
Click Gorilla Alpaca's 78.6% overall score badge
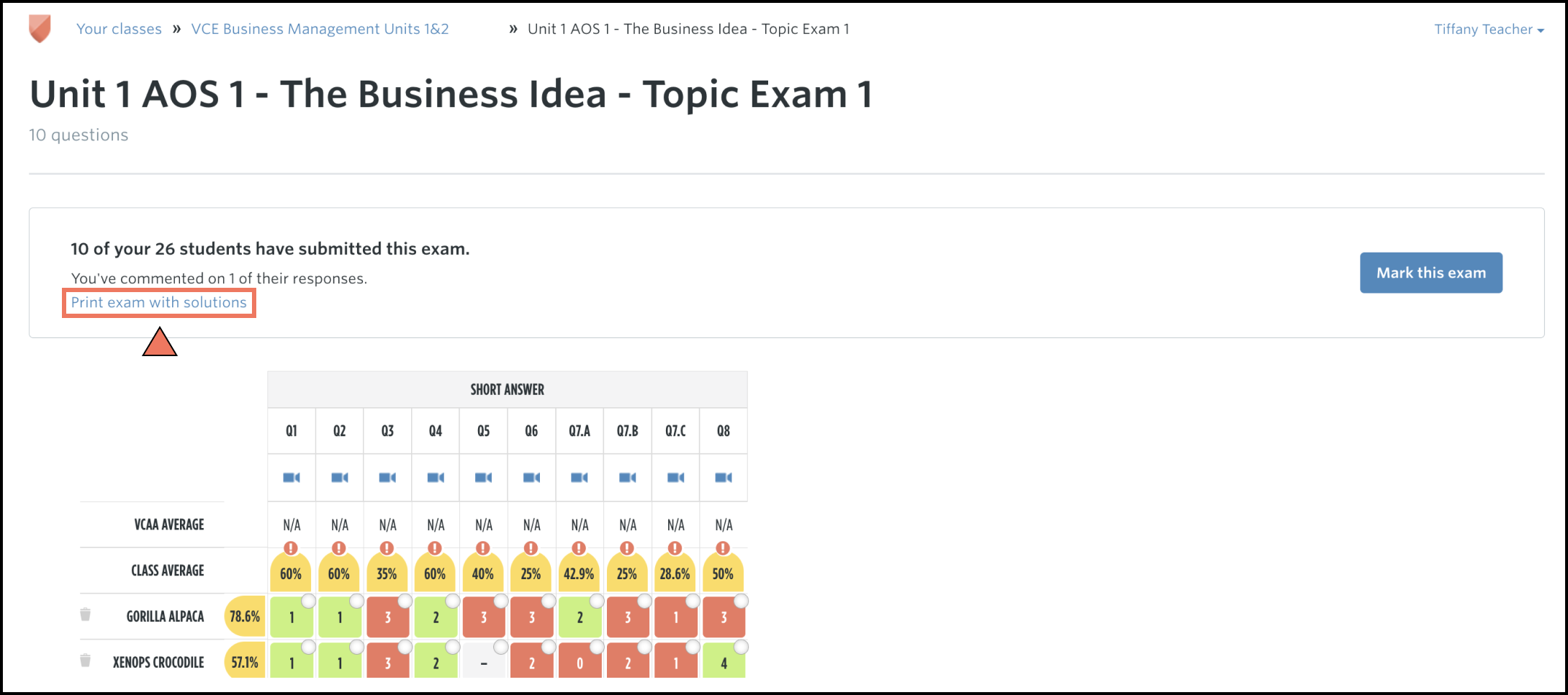tap(245, 617)
